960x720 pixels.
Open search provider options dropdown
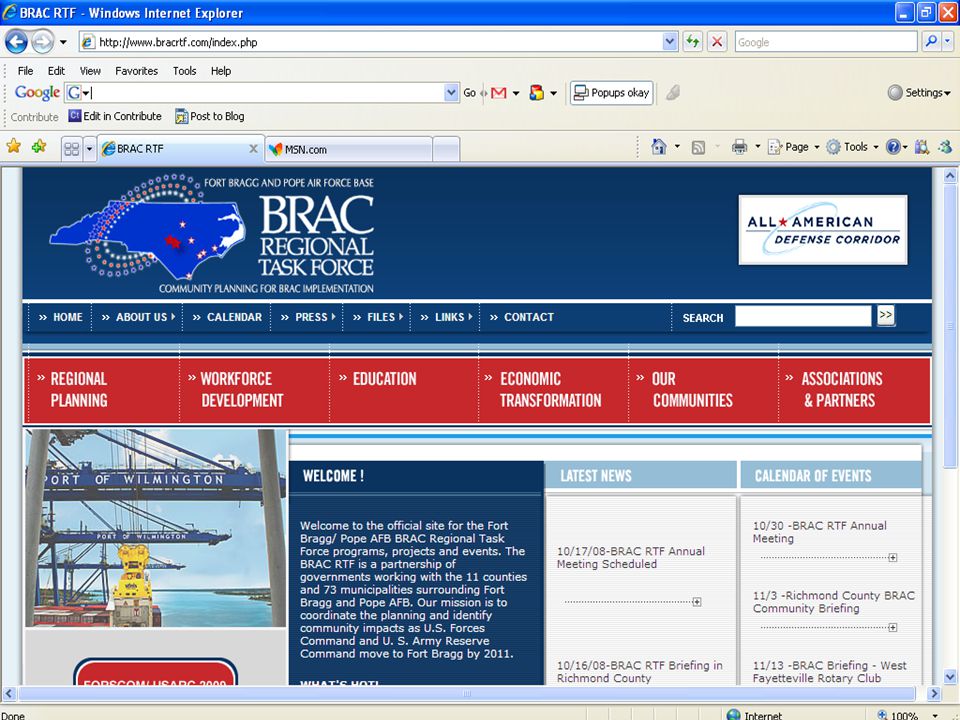point(948,42)
